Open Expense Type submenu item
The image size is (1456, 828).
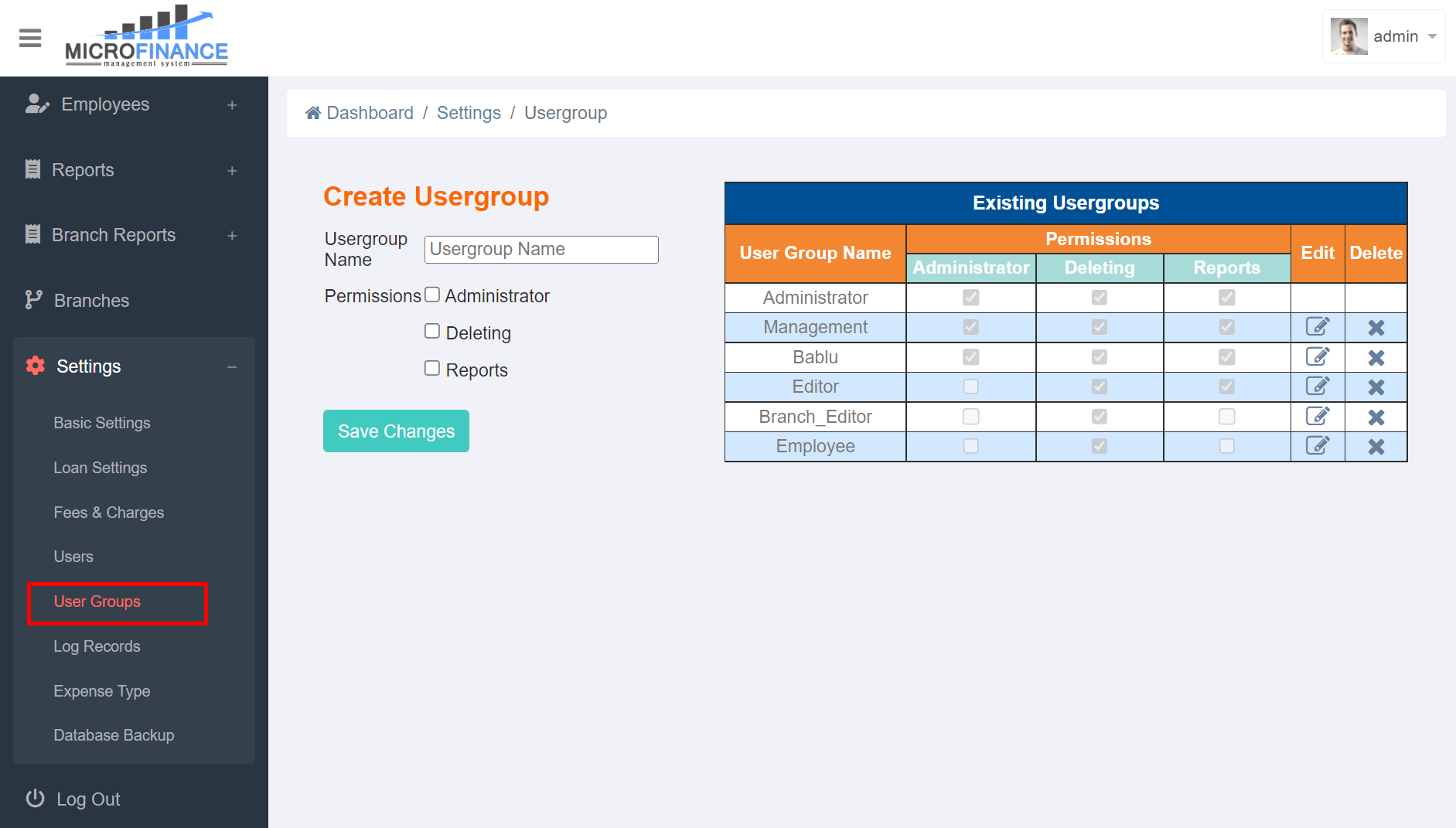(x=102, y=691)
